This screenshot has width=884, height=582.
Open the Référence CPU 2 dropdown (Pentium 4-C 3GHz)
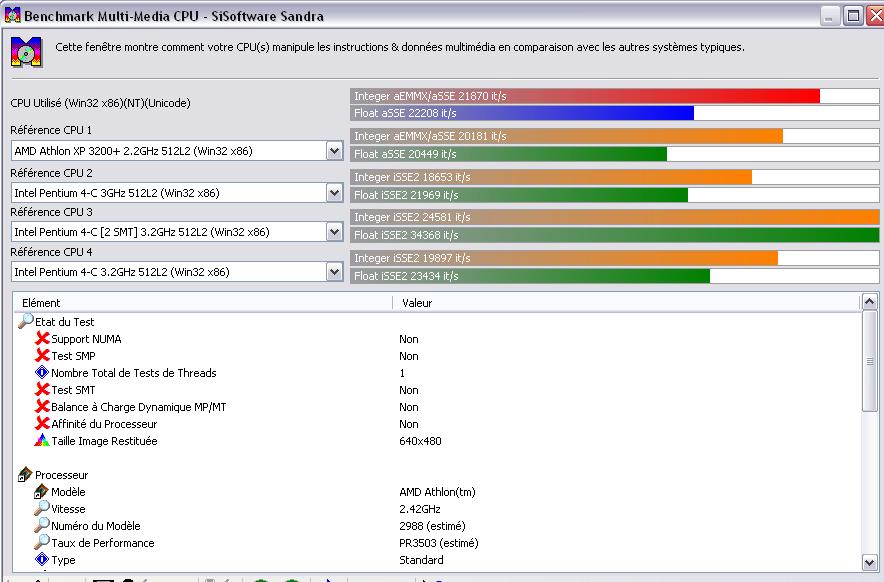coord(334,193)
